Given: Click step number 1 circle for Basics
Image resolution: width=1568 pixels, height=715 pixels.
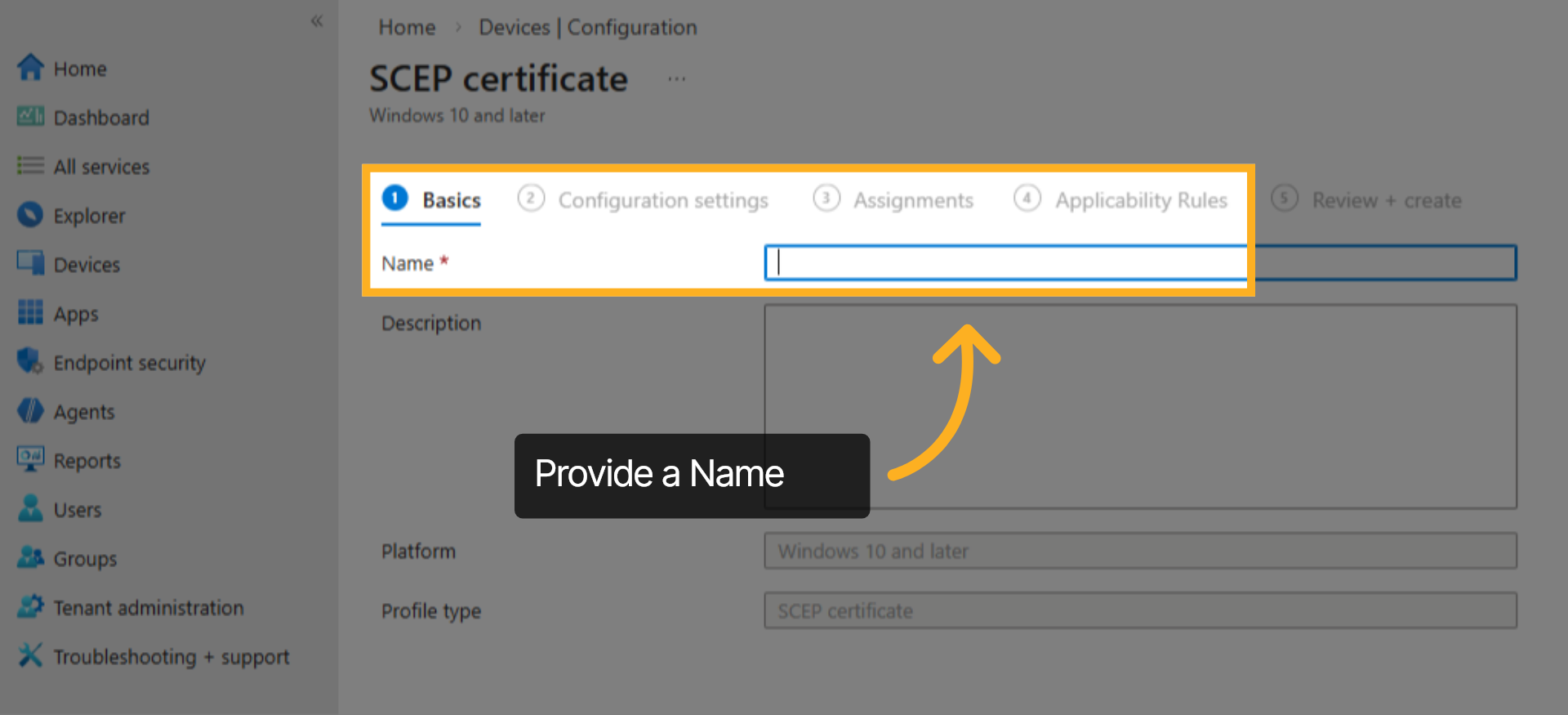Looking at the screenshot, I should (x=394, y=198).
